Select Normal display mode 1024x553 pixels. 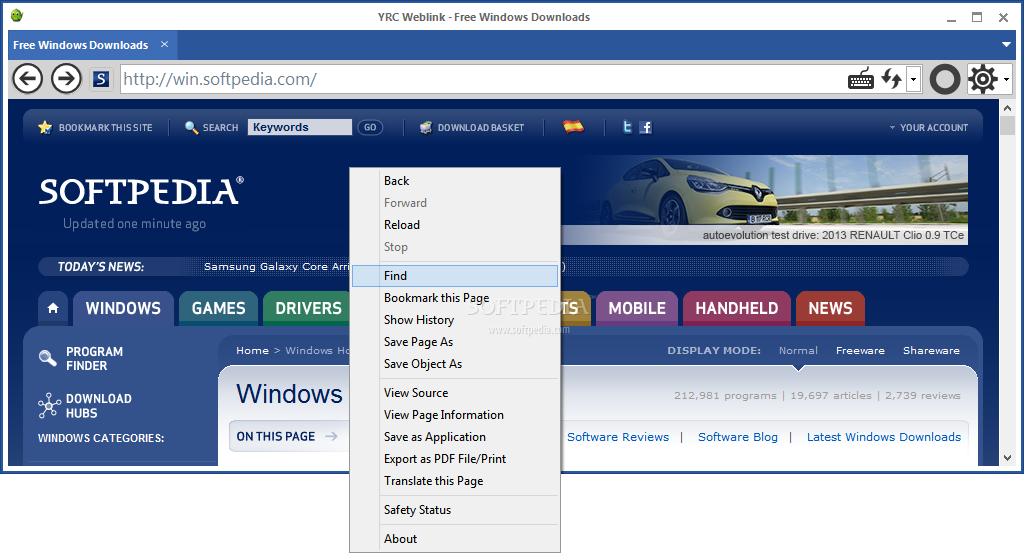(798, 351)
